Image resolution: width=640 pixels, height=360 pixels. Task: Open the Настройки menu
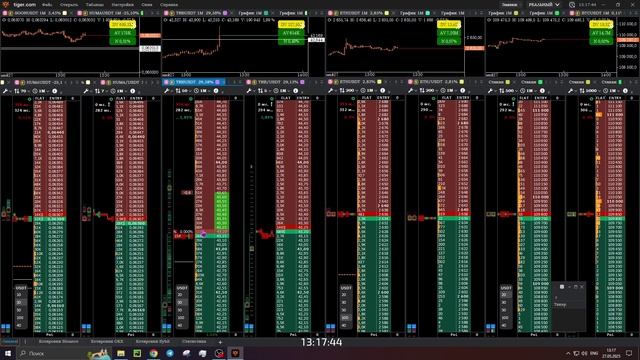click(x=122, y=5)
